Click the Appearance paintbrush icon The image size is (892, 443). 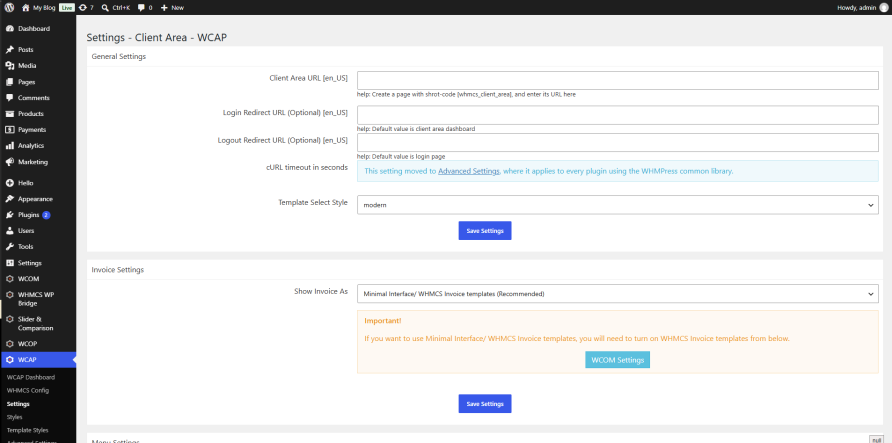click(x=10, y=199)
